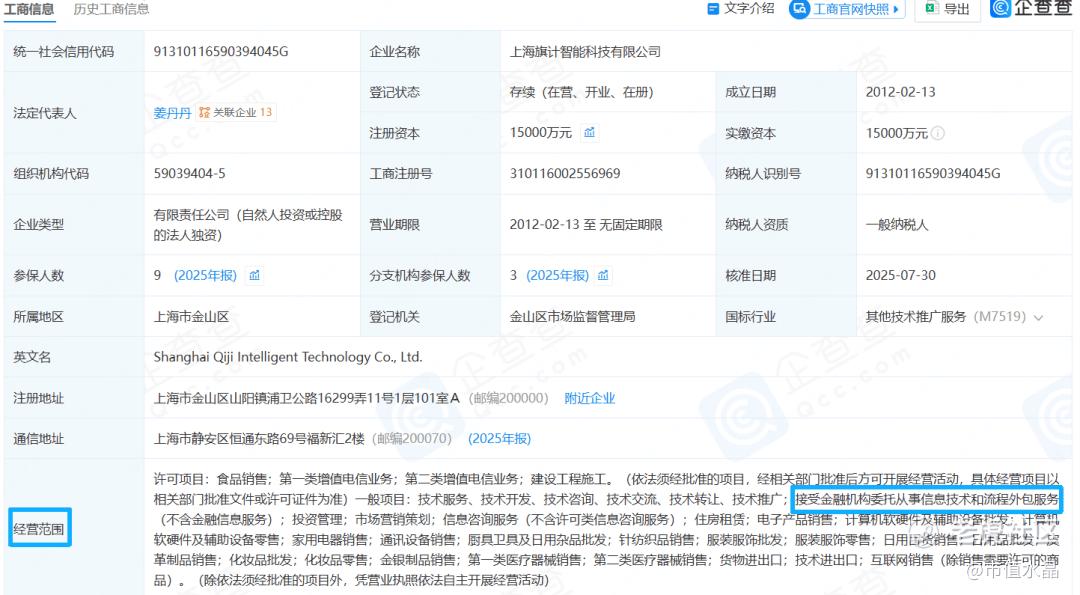The height and width of the screenshot is (595, 1080).
Task: Select 通信地址 text 上海市静安区恒通东路69号
Action: 259,439
